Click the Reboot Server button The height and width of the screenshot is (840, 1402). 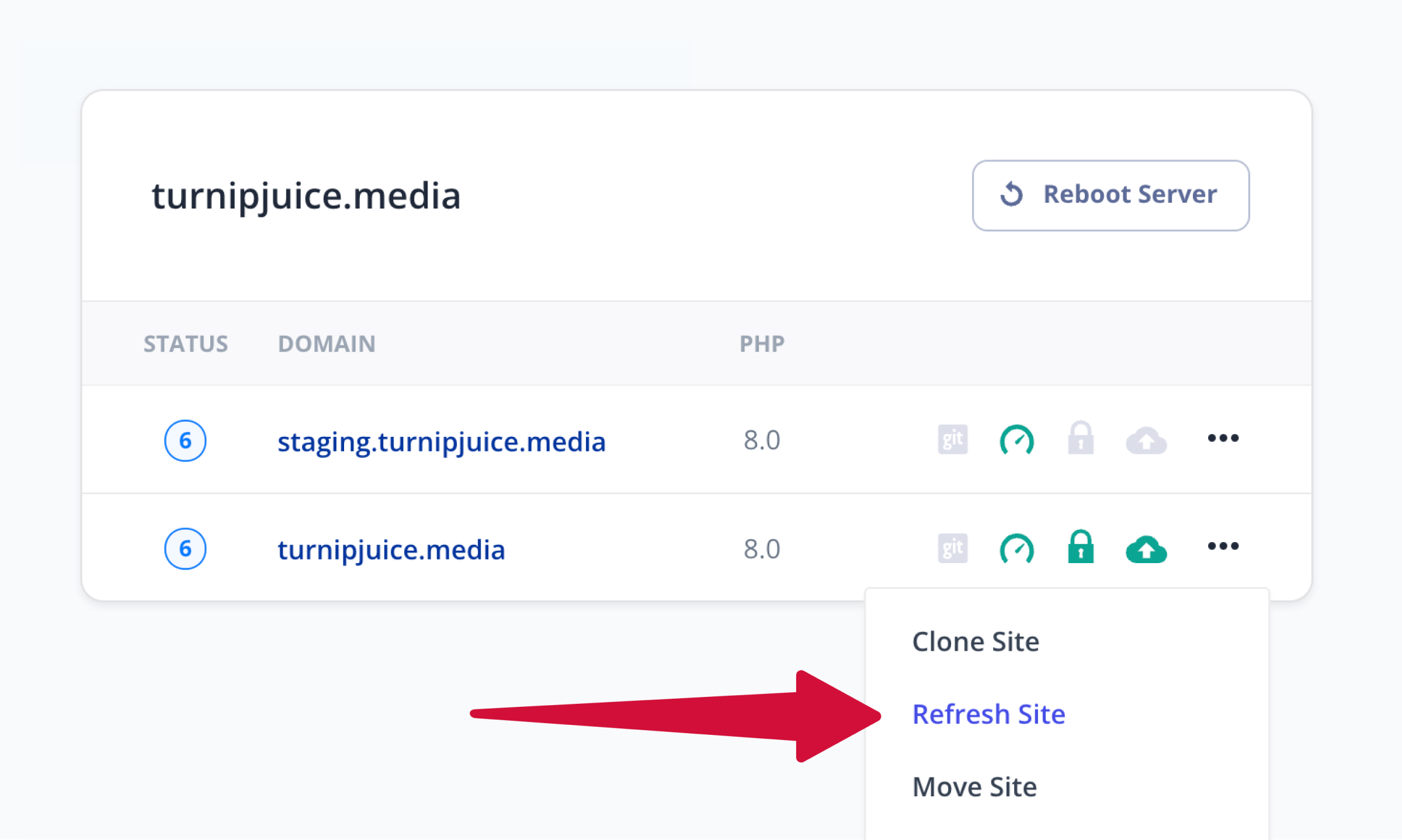pos(1111,195)
